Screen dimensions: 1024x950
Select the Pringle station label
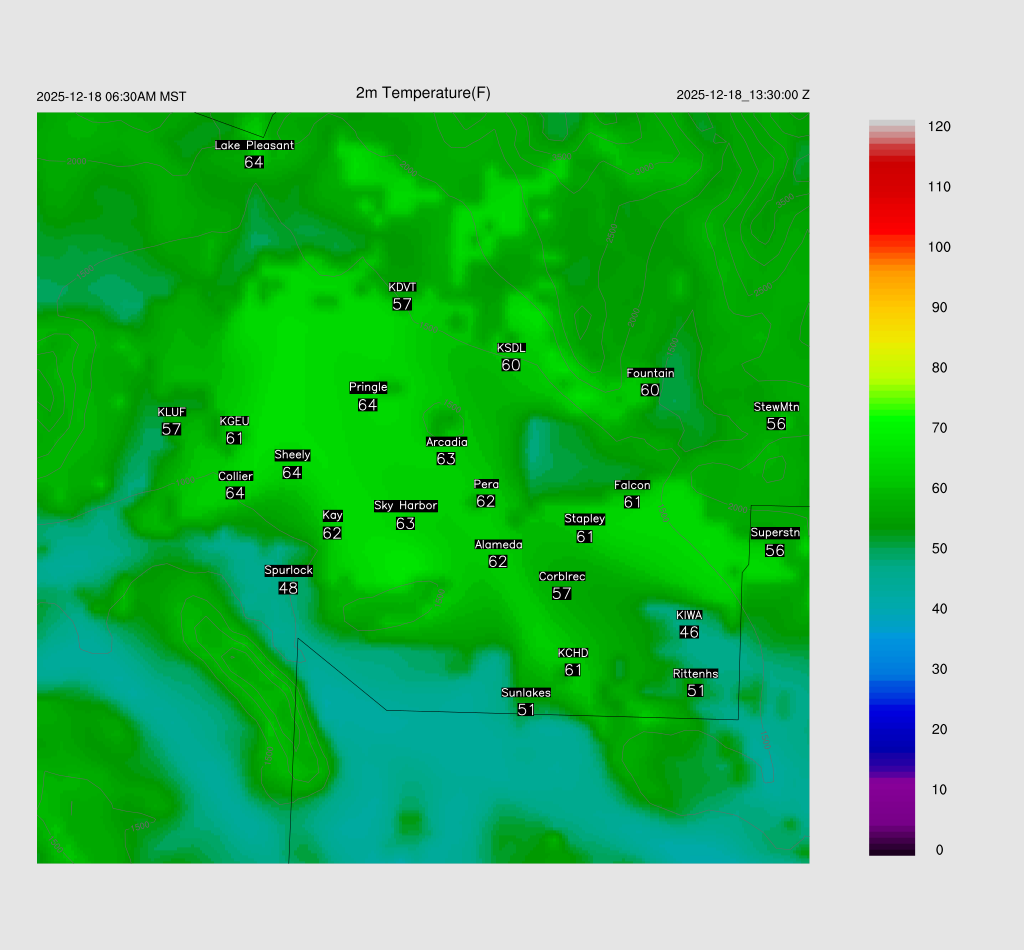coord(368,388)
